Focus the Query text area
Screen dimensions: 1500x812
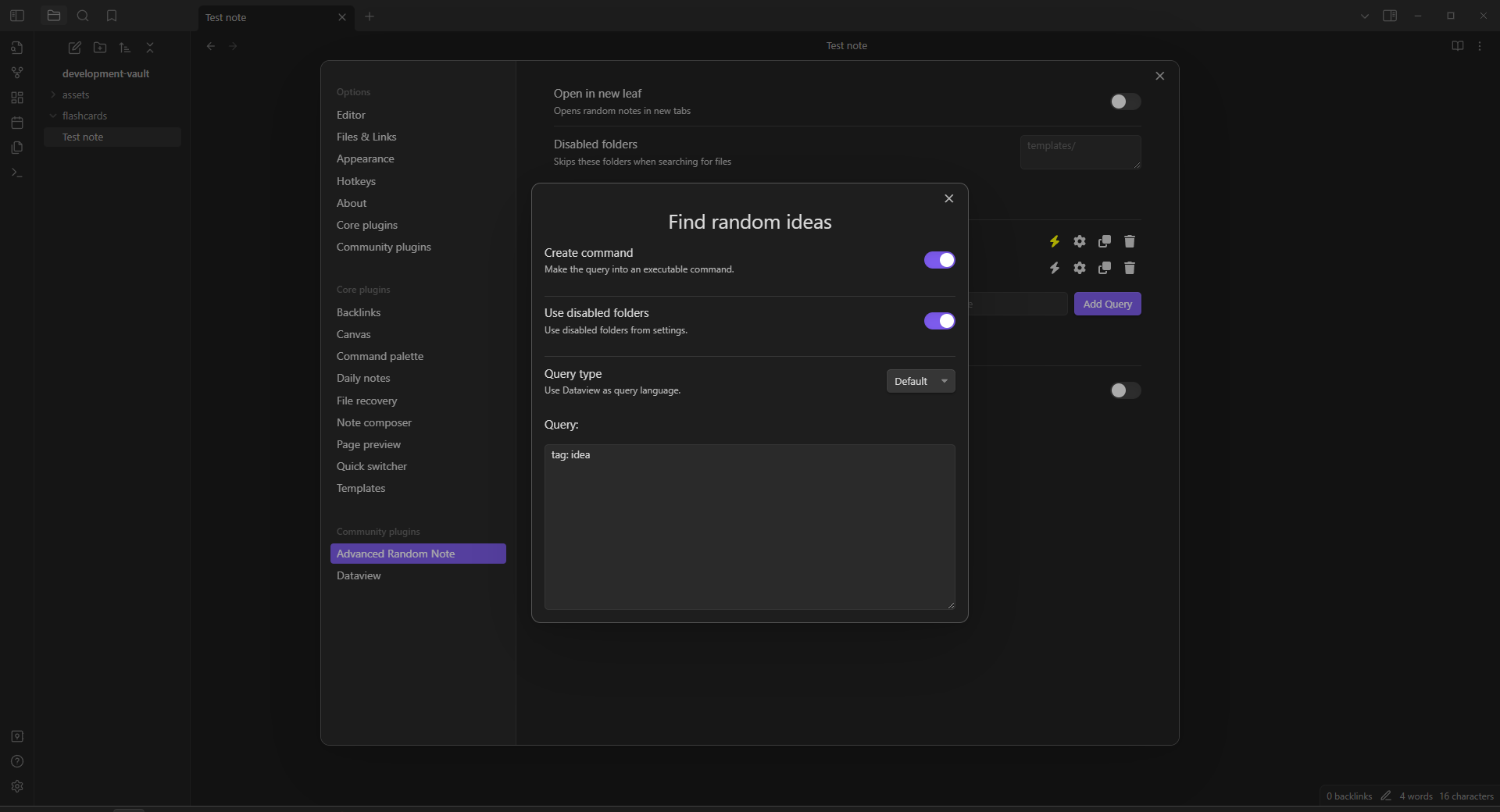(750, 527)
